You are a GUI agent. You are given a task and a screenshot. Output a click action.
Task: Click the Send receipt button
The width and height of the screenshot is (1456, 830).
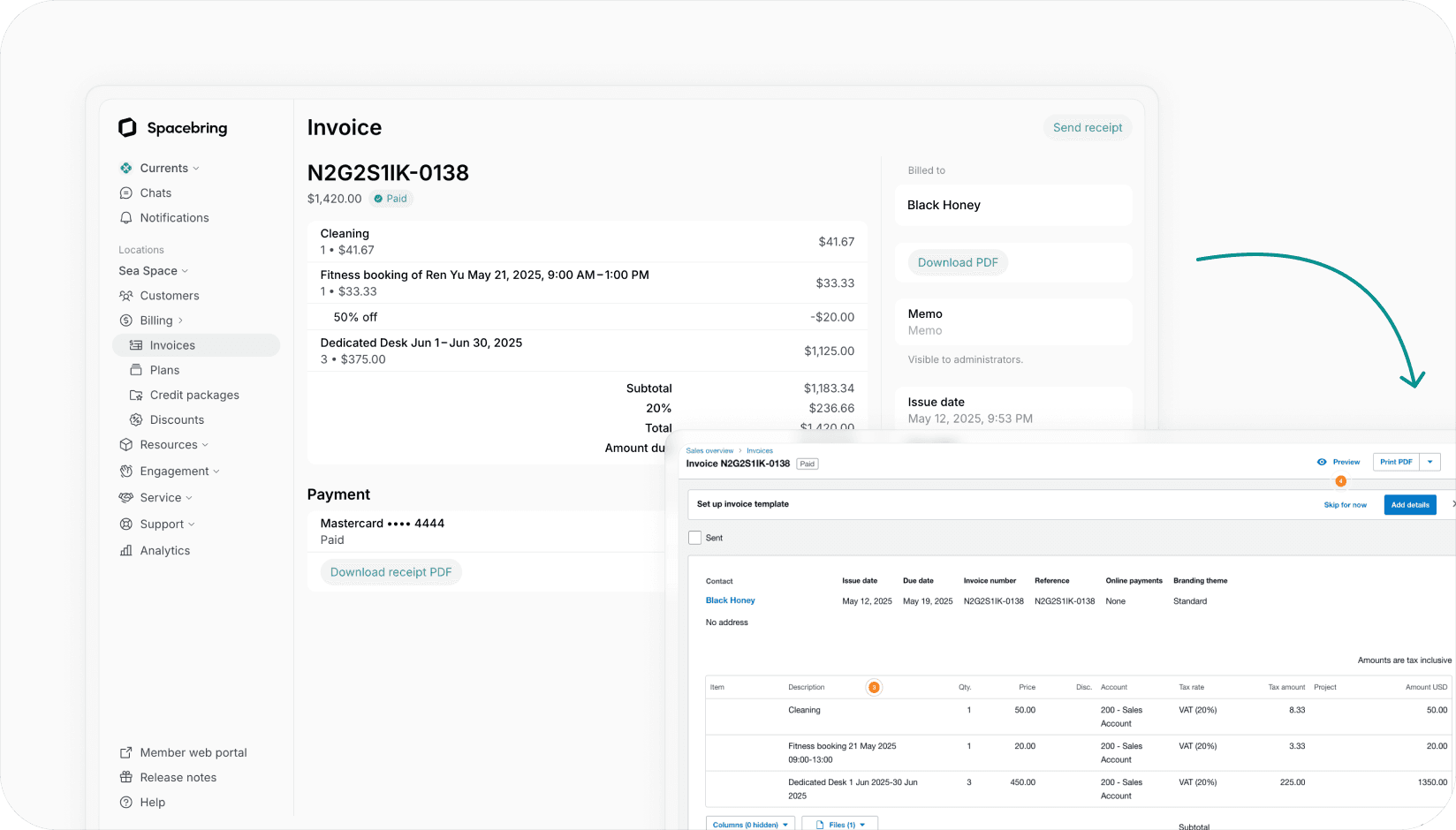pyautogui.click(x=1088, y=127)
